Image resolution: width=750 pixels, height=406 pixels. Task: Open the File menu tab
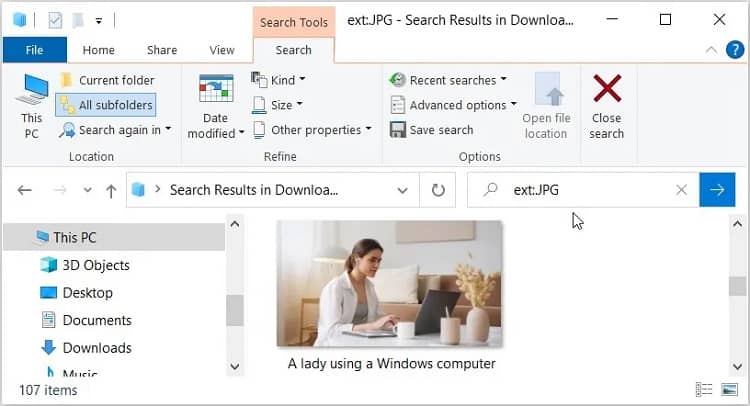pos(34,50)
